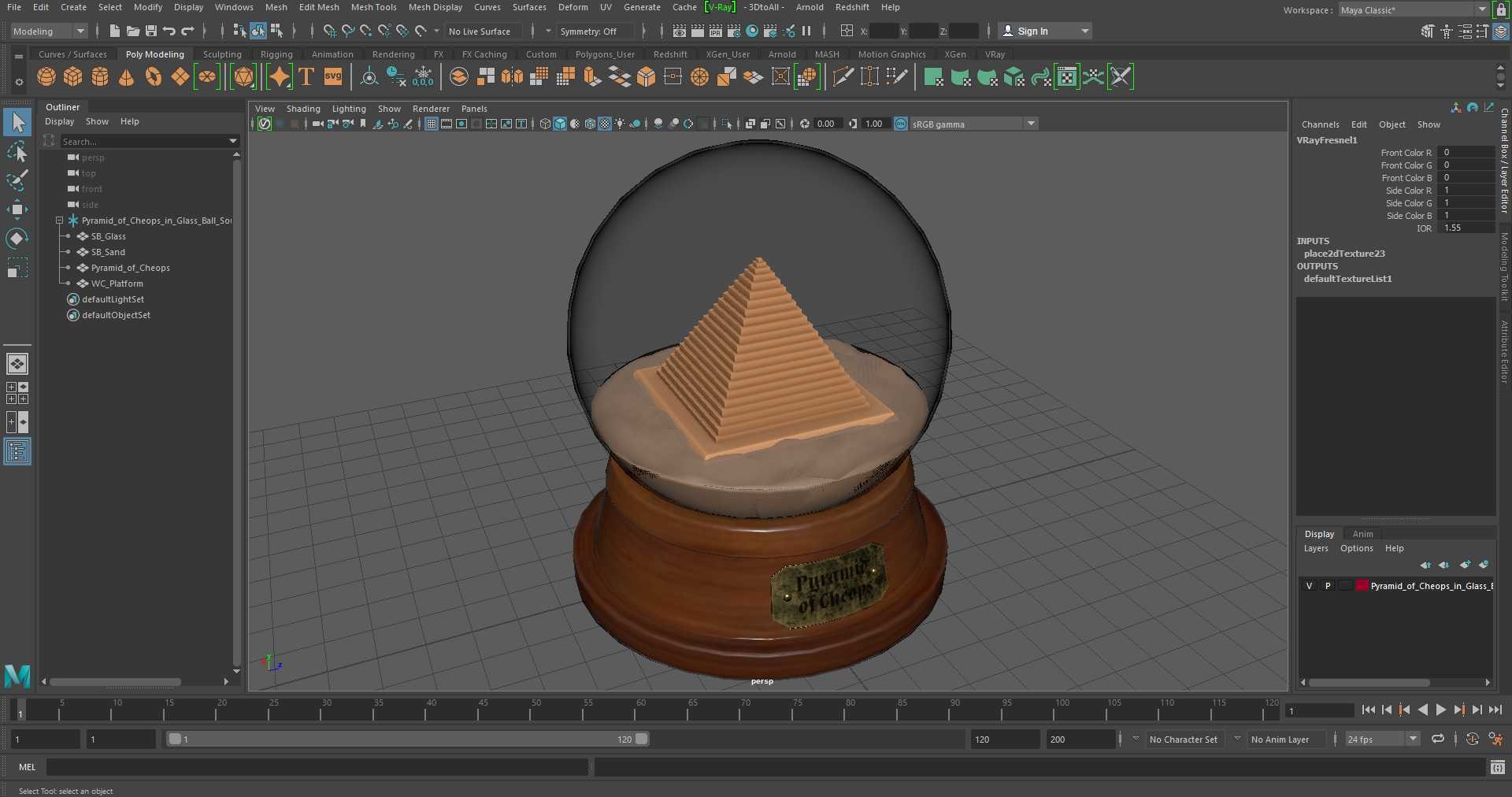Viewport: 1512px width, 797px height.
Task: Open the Mesh Tools menu
Action: coord(373,7)
